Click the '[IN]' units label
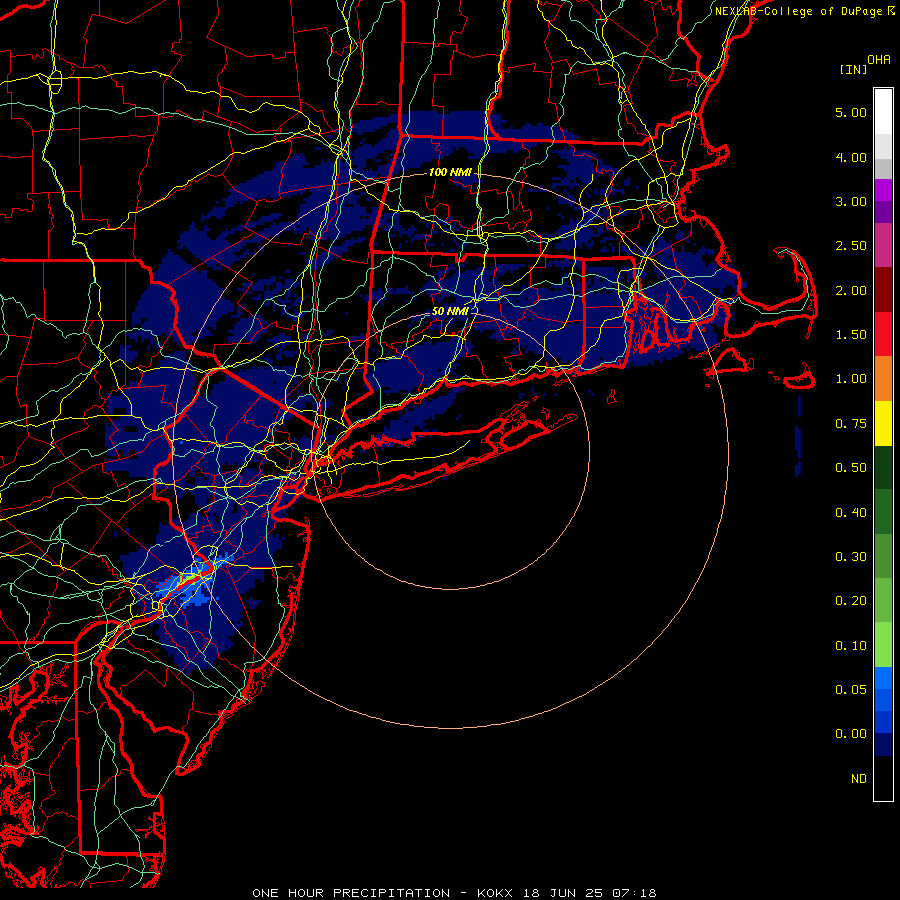900x900 pixels. pos(854,69)
